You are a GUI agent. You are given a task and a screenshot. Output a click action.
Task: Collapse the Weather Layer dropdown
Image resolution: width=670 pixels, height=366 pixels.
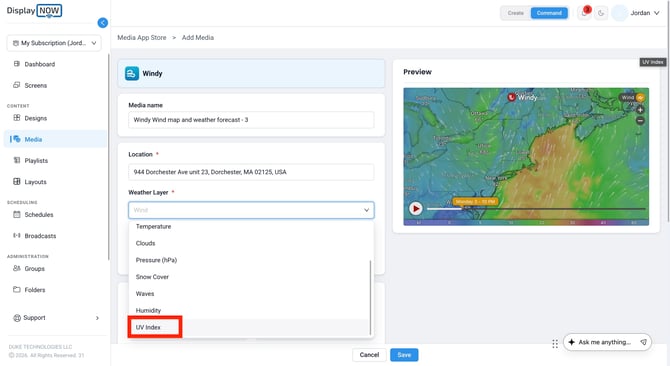pyautogui.click(x=366, y=210)
